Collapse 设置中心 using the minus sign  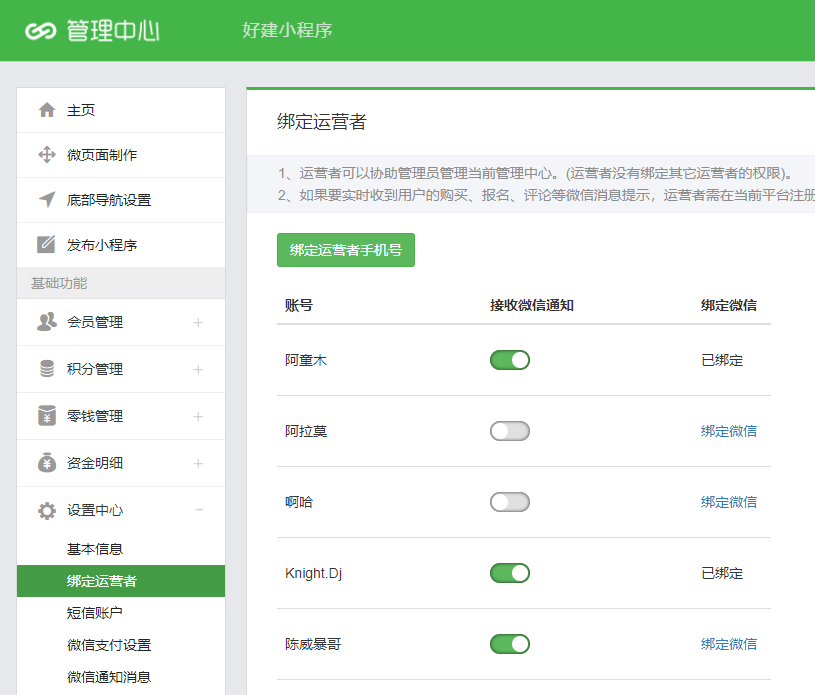(198, 510)
